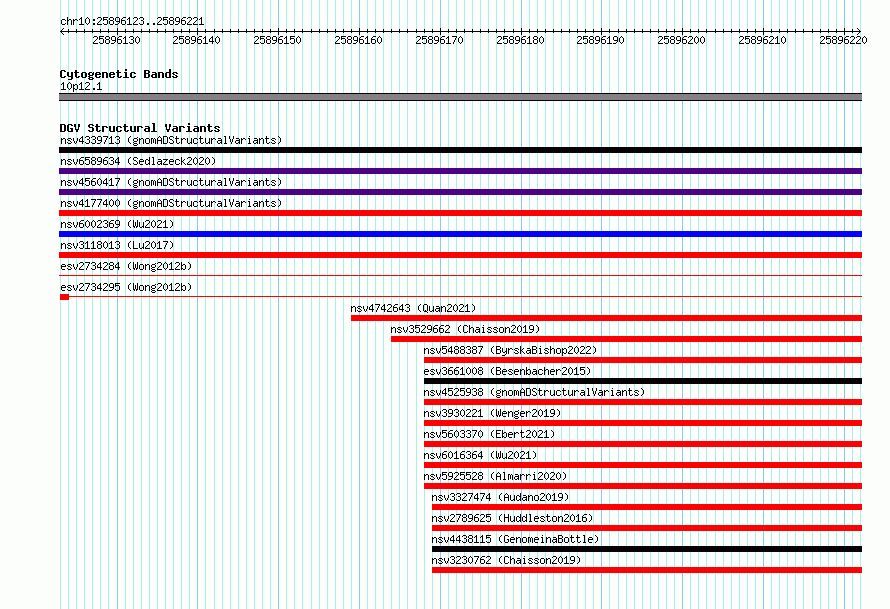Image resolution: width=890 pixels, height=609 pixels.
Task: Click the 10p12.1 band label
Action: pos(81,86)
